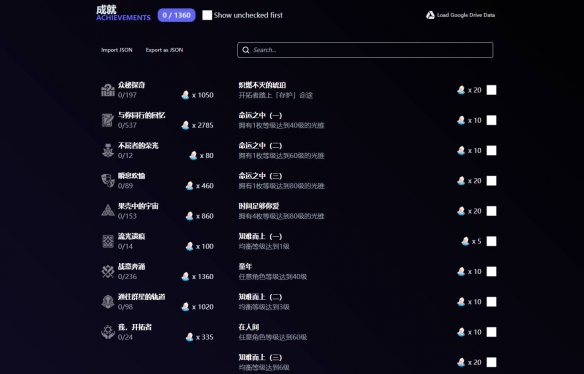Open the 0/98 category with x 1020 reward

(157, 302)
